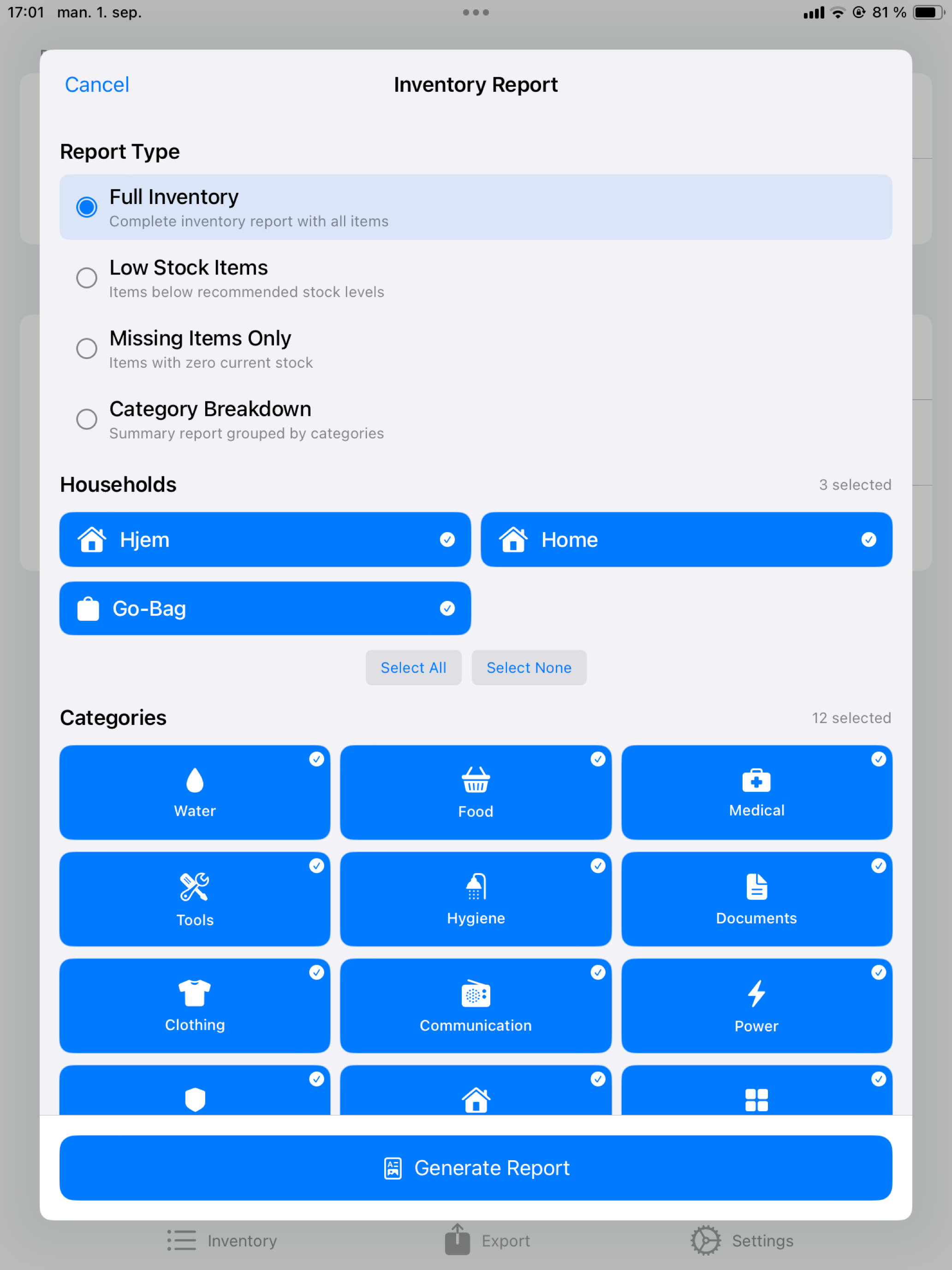
Task: Tap the Medical kit category icon
Action: click(756, 780)
